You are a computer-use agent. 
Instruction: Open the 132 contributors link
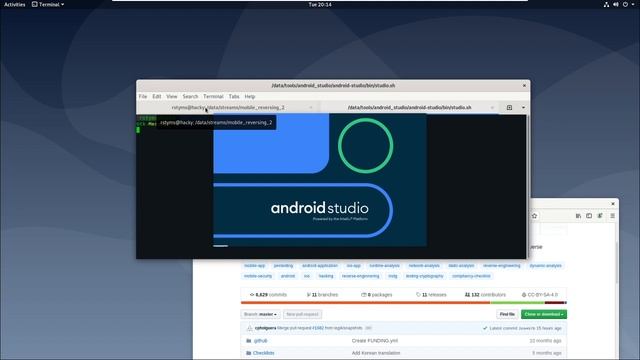click(485, 295)
